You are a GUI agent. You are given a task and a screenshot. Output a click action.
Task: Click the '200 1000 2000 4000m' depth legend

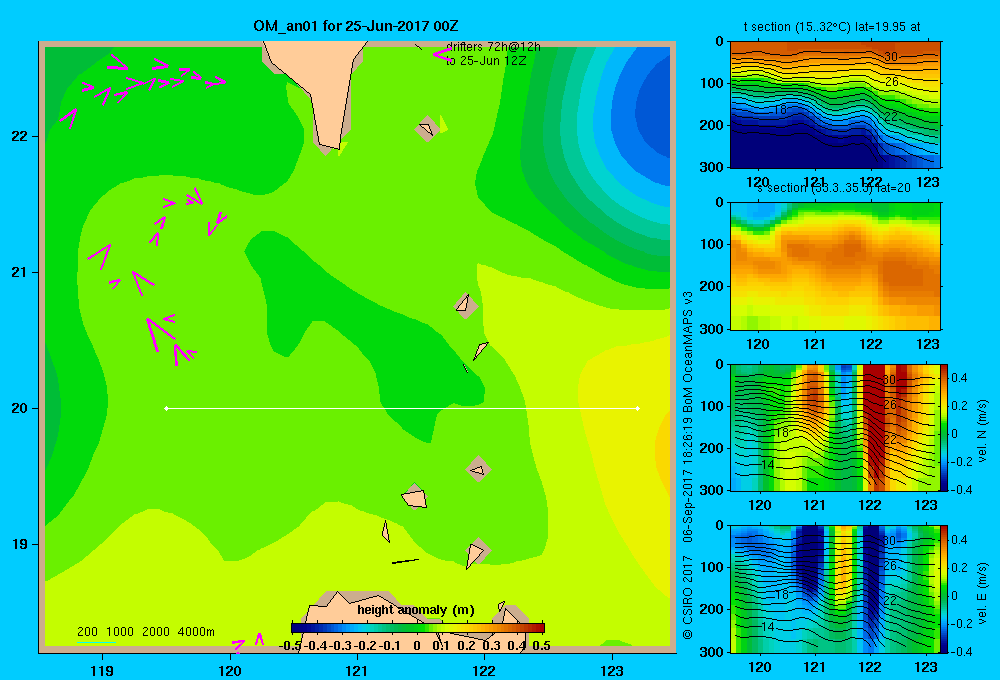pyautogui.click(x=145, y=632)
